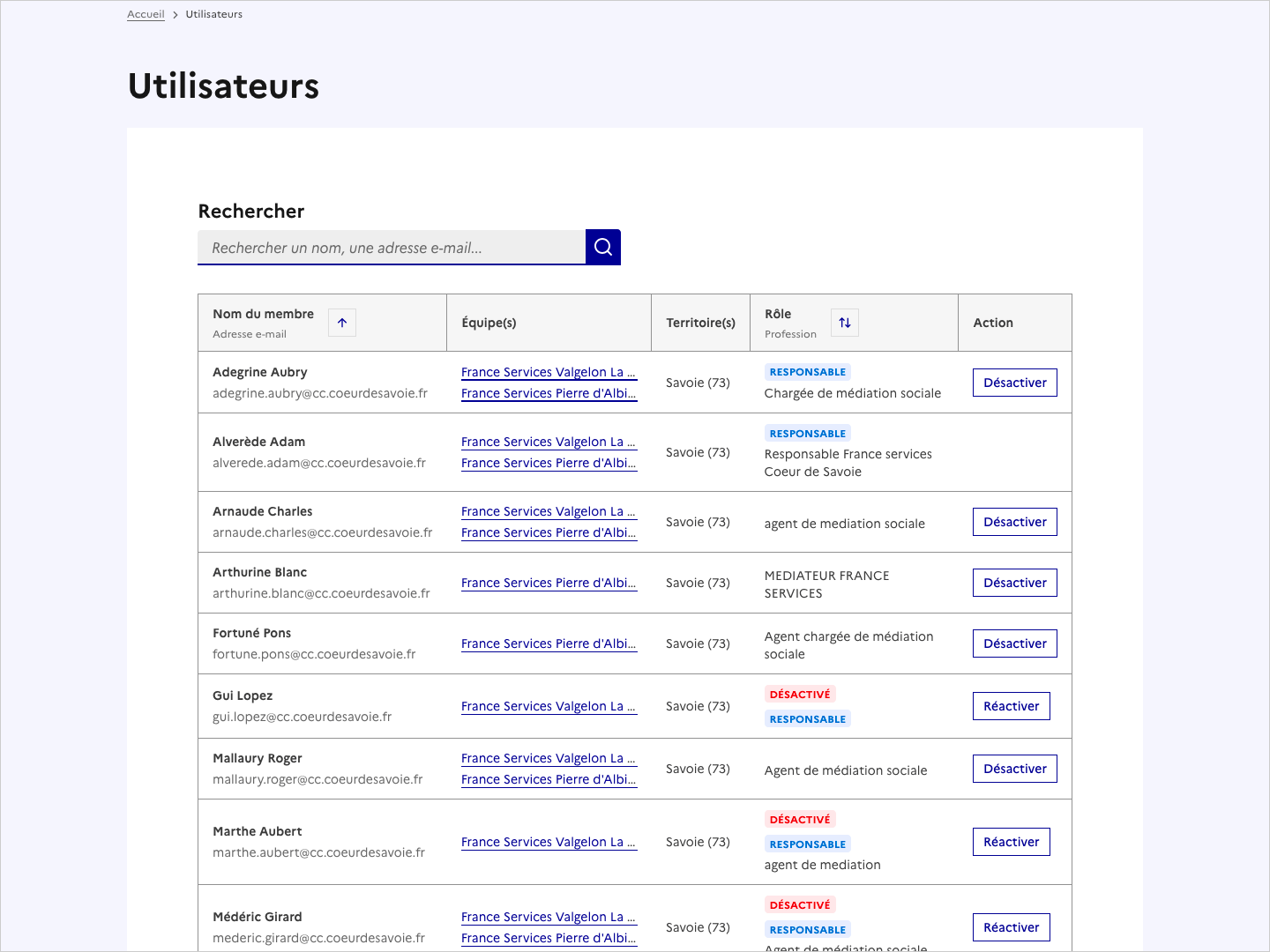Désactiver the user Arthurine Blanc

tap(1014, 583)
